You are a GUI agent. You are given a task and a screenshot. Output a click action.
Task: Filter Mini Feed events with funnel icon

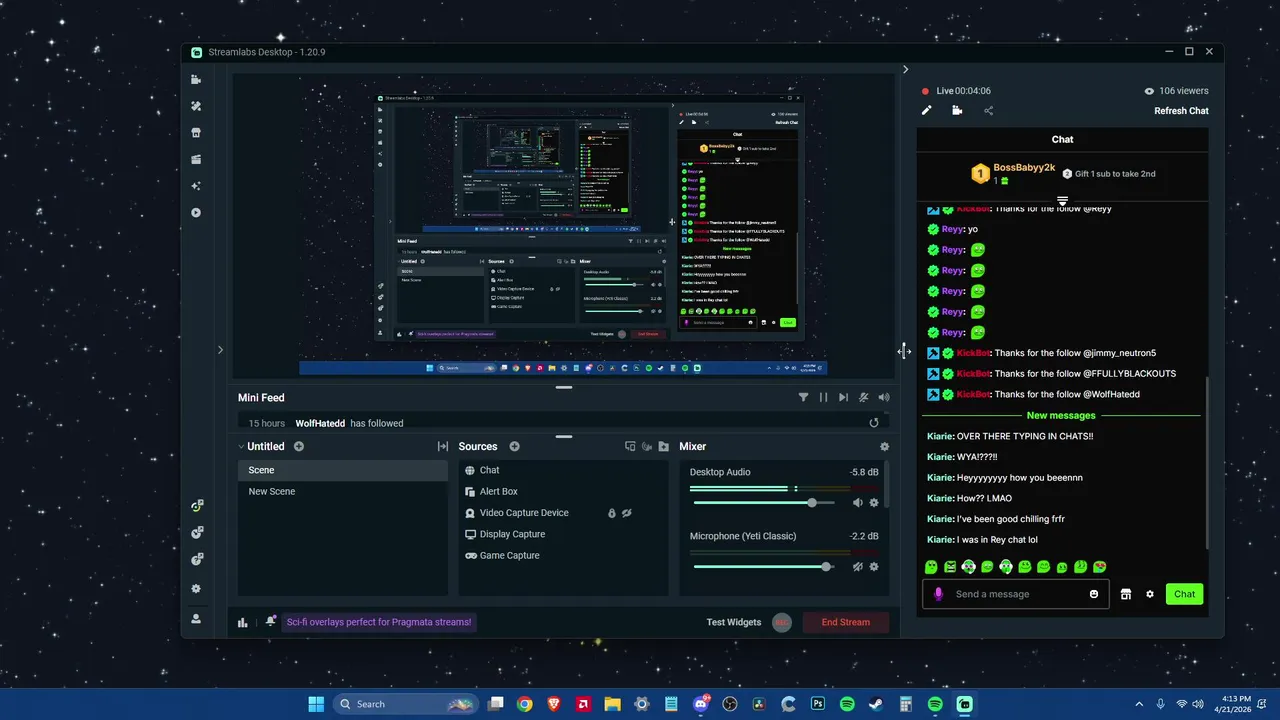pyautogui.click(x=803, y=397)
